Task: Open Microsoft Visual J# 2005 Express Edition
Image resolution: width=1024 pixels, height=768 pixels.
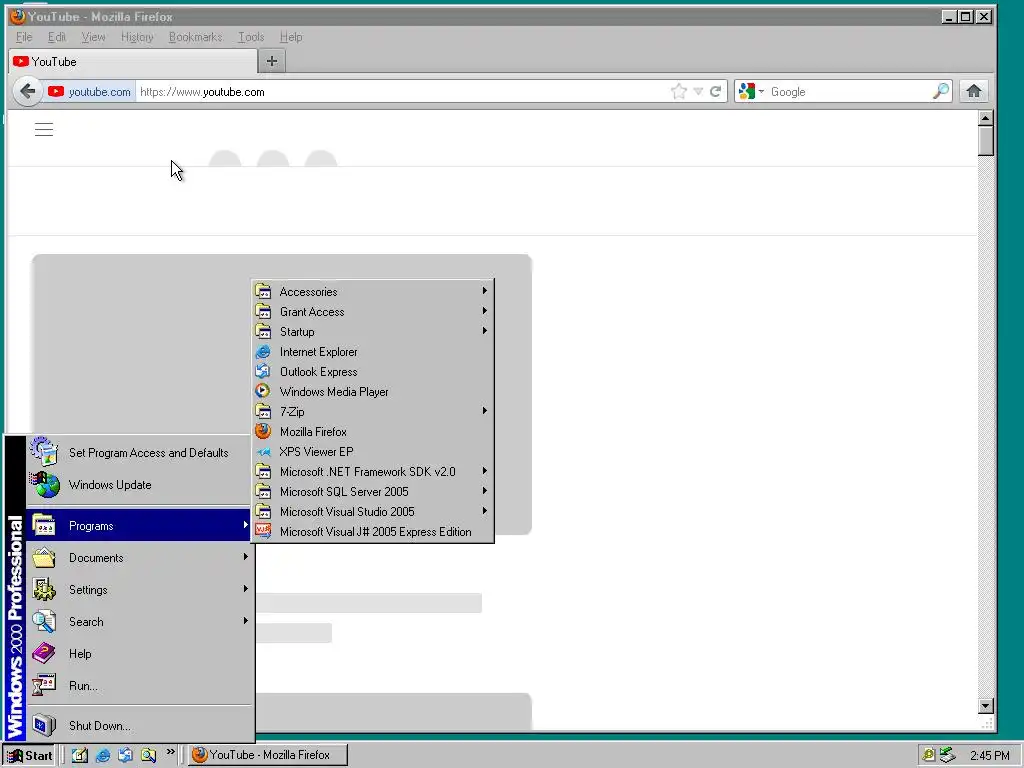Action: [x=372, y=532]
